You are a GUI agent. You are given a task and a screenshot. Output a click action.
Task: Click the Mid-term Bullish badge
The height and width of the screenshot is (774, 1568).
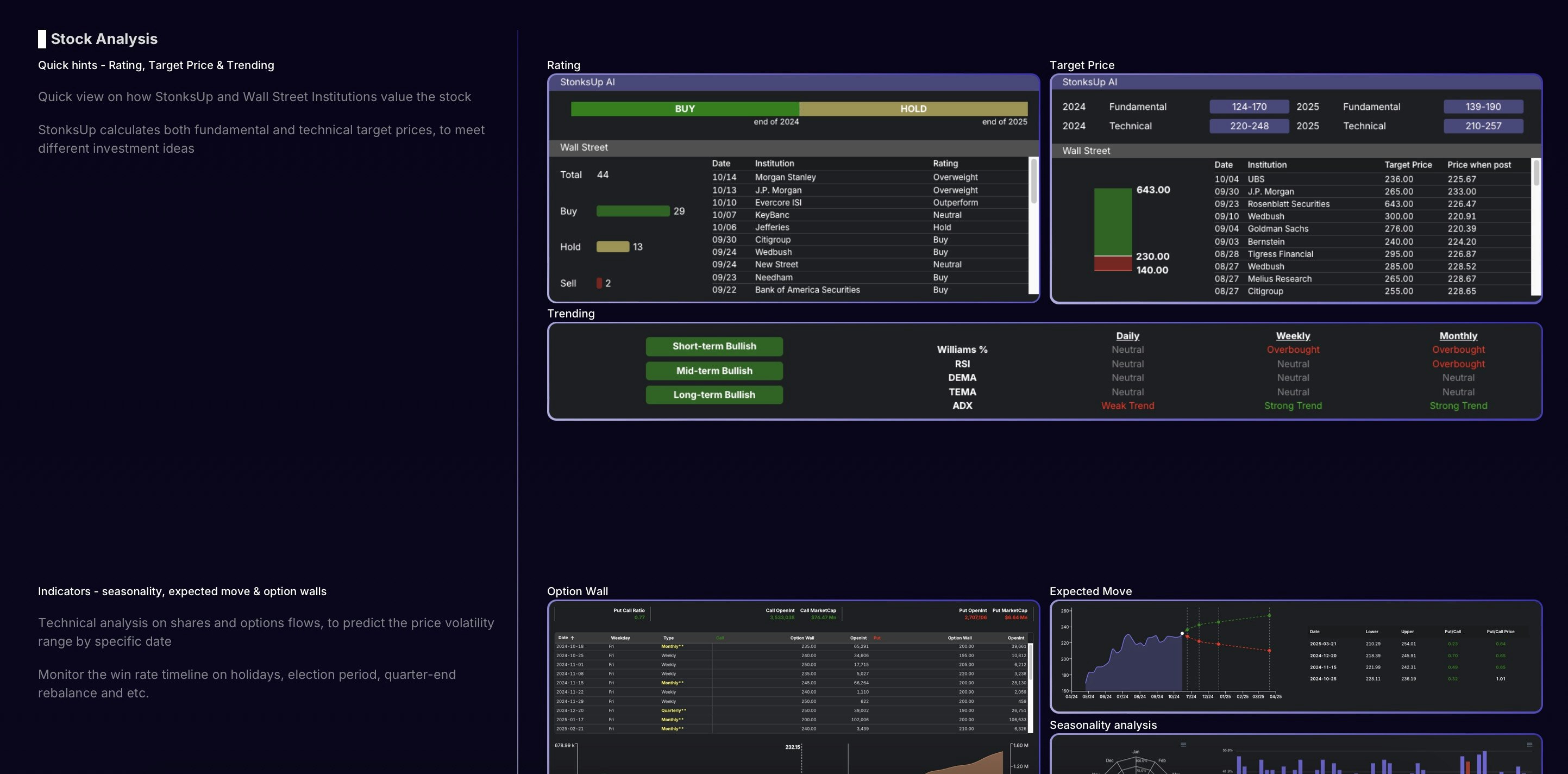click(714, 371)
